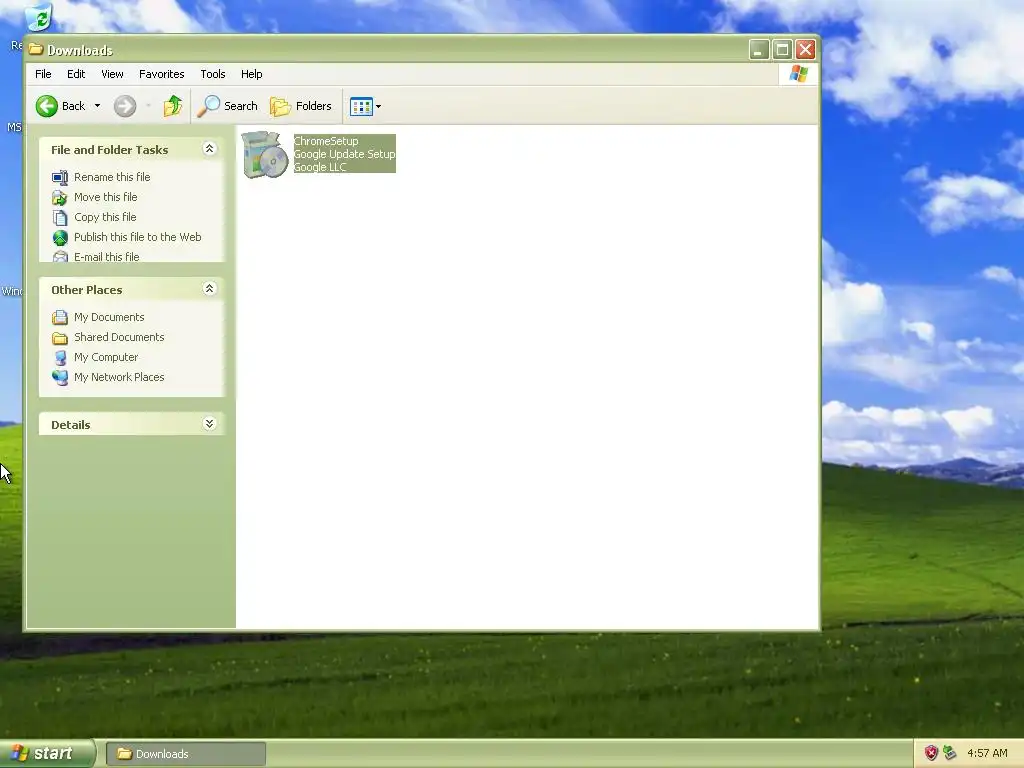
Task: Click the Up folder icon in the toolbar
Action: pyautogui.click(x=172, y=106)
